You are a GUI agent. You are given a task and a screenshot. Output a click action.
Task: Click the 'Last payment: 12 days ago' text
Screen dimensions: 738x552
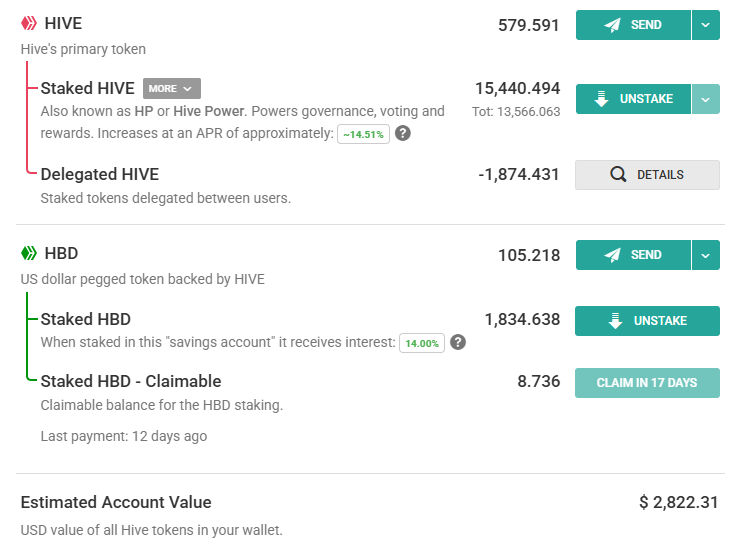tap(124, 436)
